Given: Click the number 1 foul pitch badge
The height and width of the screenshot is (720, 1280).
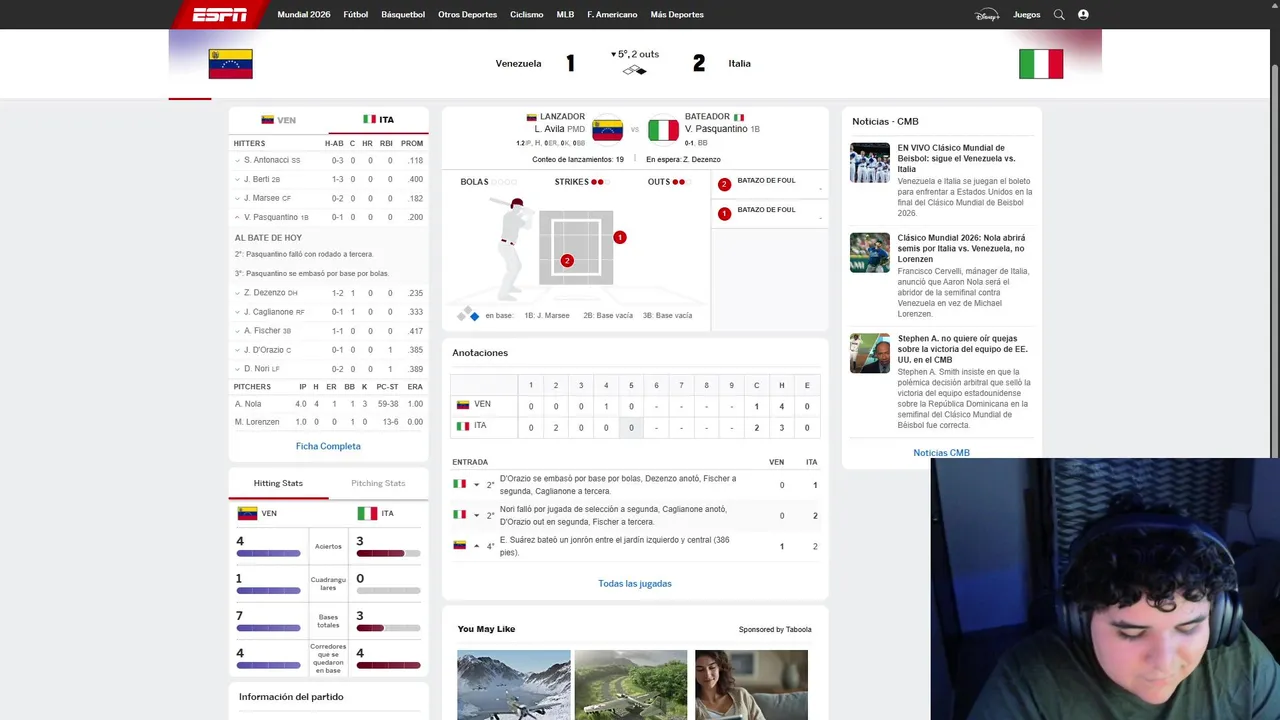Looking at the screenshot, I should 724,213.
